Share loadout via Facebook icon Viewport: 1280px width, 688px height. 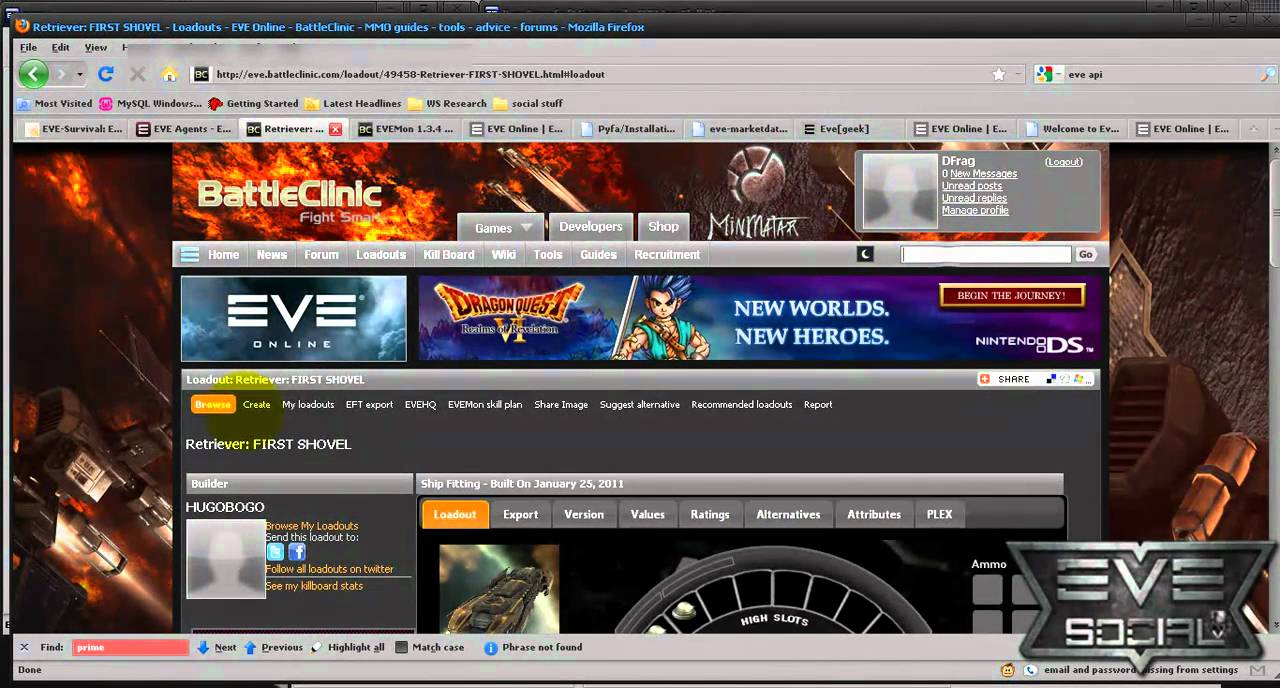pos(297,553)
